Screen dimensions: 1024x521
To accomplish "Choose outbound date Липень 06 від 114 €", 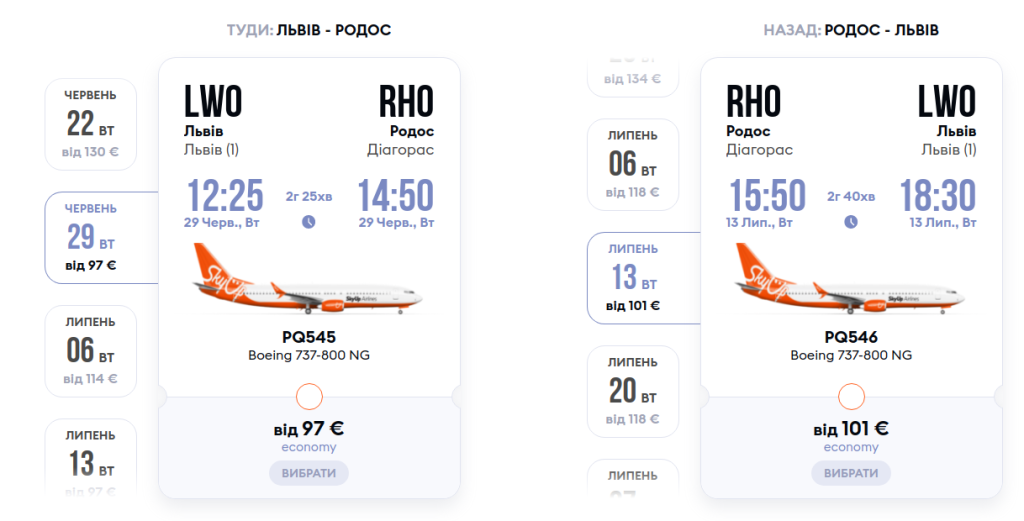I will coord(91,351).
